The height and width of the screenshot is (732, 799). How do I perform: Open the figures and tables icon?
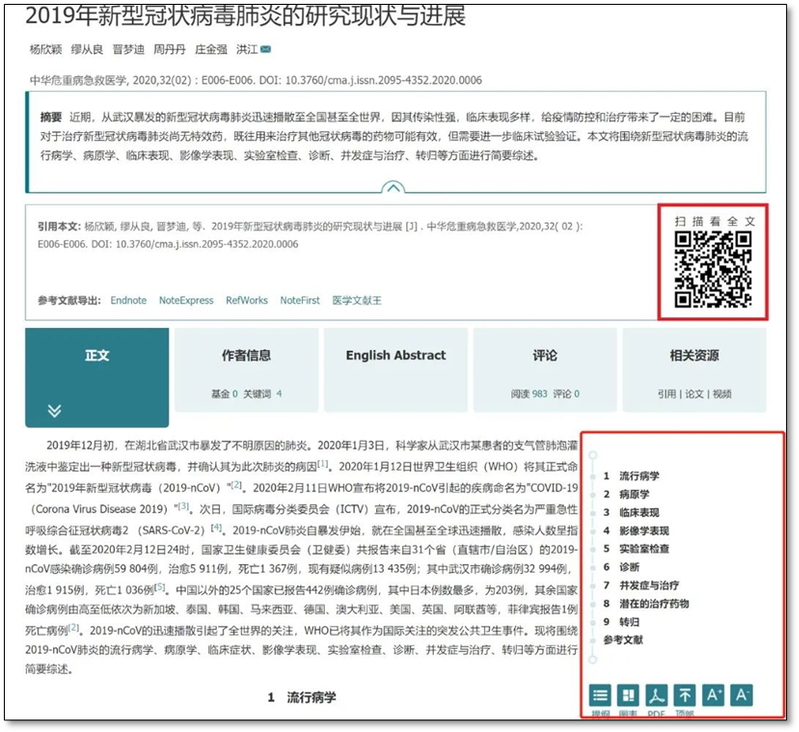point(628,695)
